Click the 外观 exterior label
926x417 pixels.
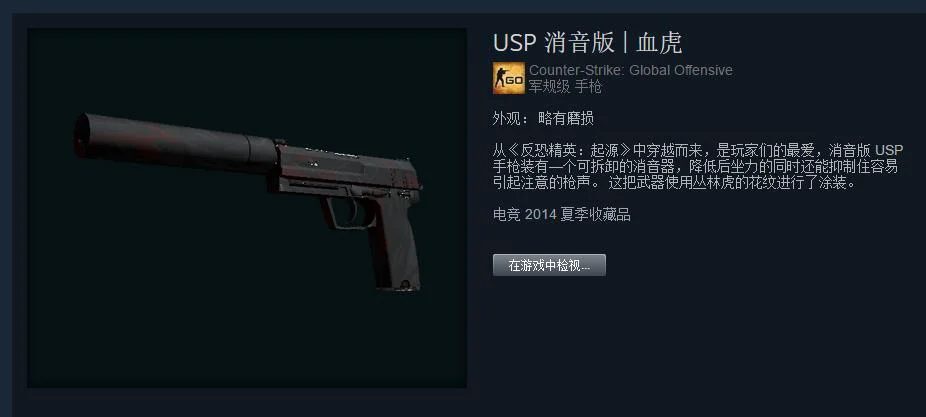tap(507, 119)
